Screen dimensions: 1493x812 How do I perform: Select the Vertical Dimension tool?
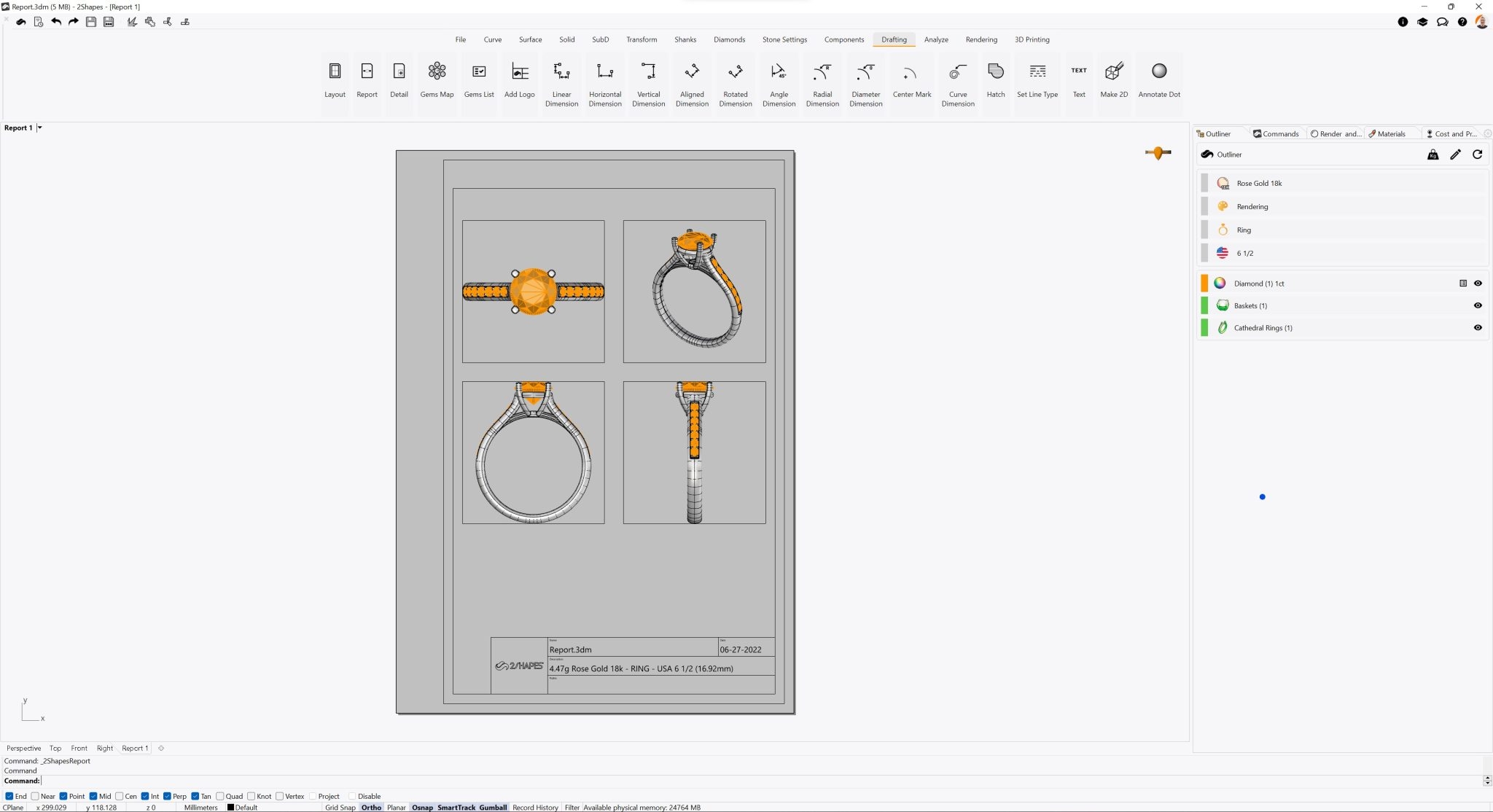tap(649, 85)
